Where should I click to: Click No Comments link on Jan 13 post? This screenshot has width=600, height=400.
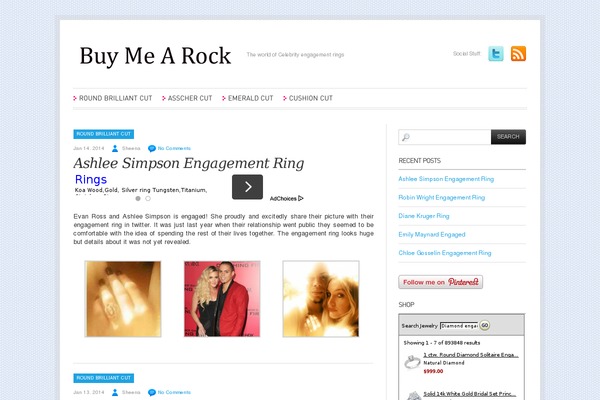[x=174, y=392]
